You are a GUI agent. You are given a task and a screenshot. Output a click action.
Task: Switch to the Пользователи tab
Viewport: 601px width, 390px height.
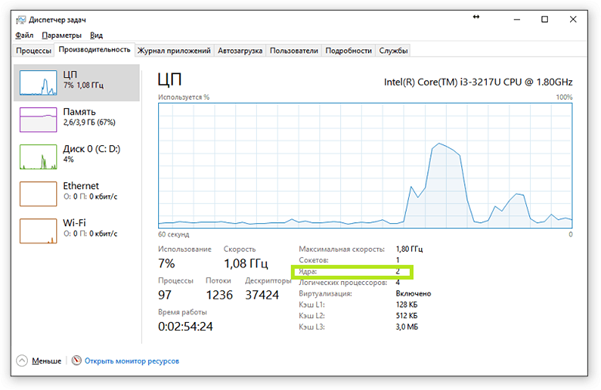[294, 51]
